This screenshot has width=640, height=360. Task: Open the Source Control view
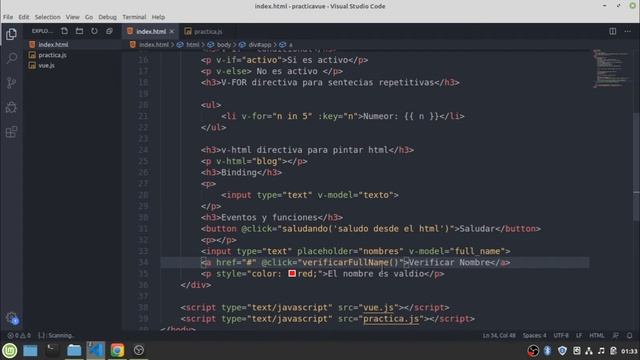11,83
